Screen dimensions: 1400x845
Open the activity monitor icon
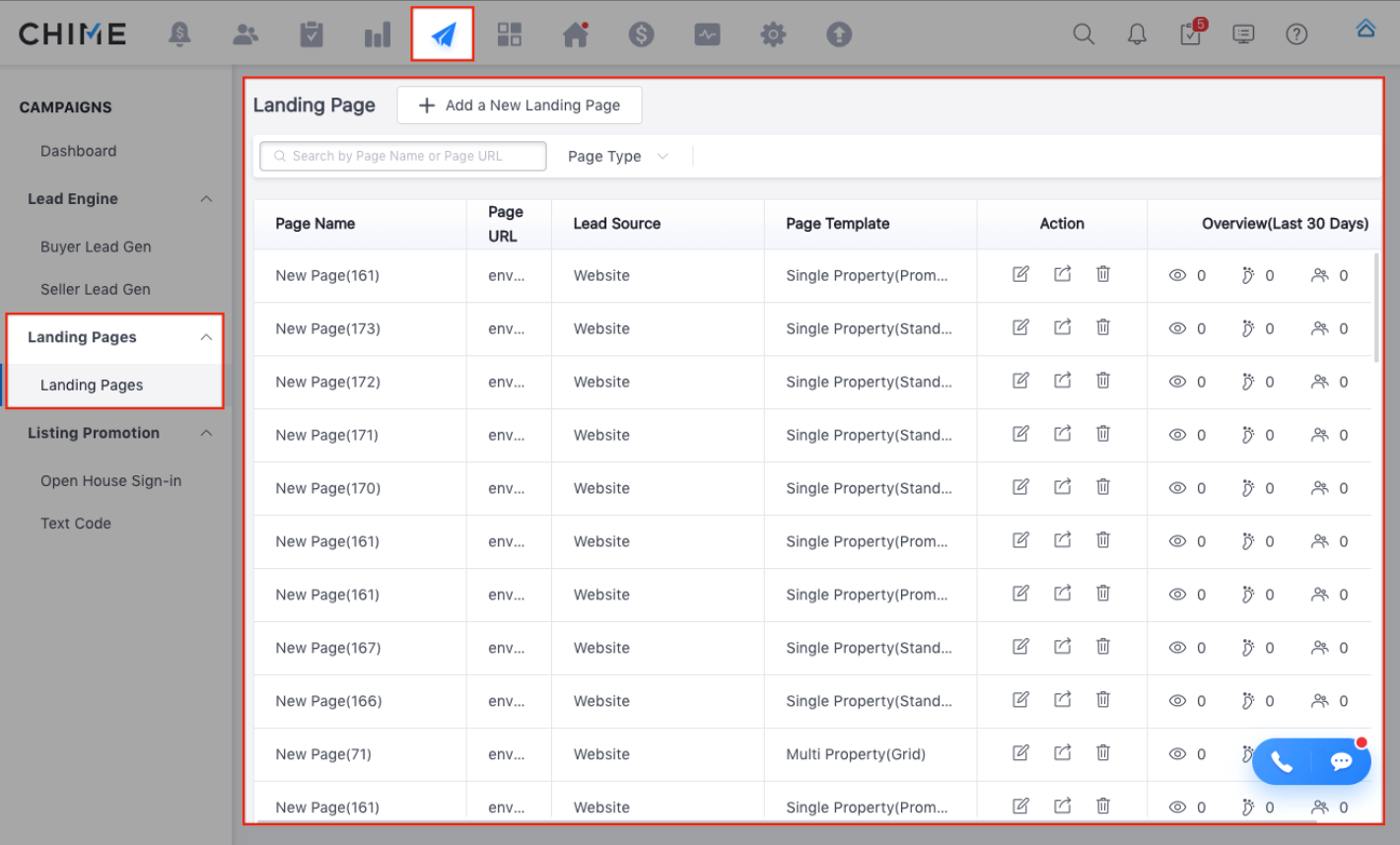pyautogui.click(x=707, y=35)
